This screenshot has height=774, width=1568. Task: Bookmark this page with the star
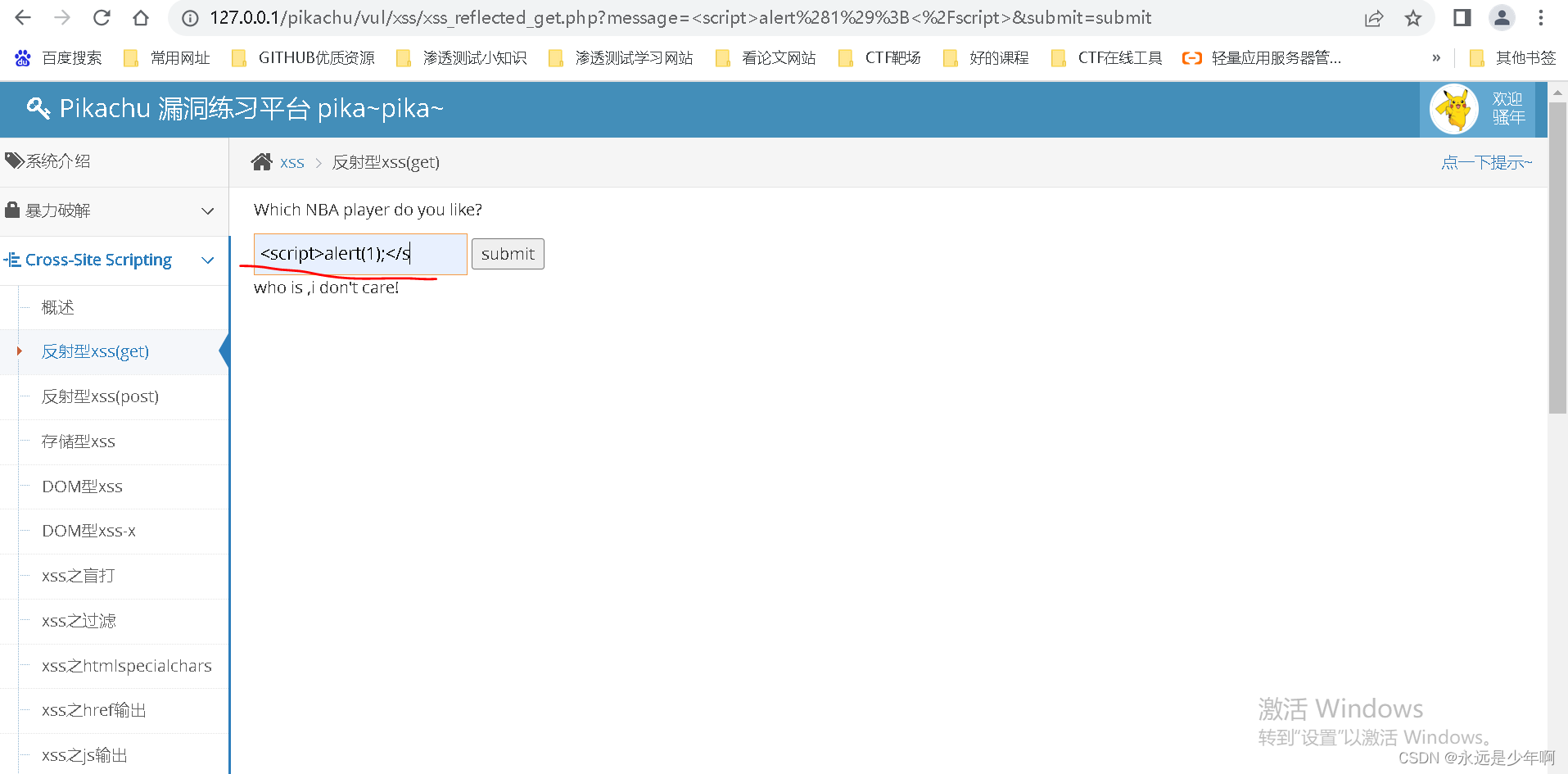click(x=1413, y=18)
